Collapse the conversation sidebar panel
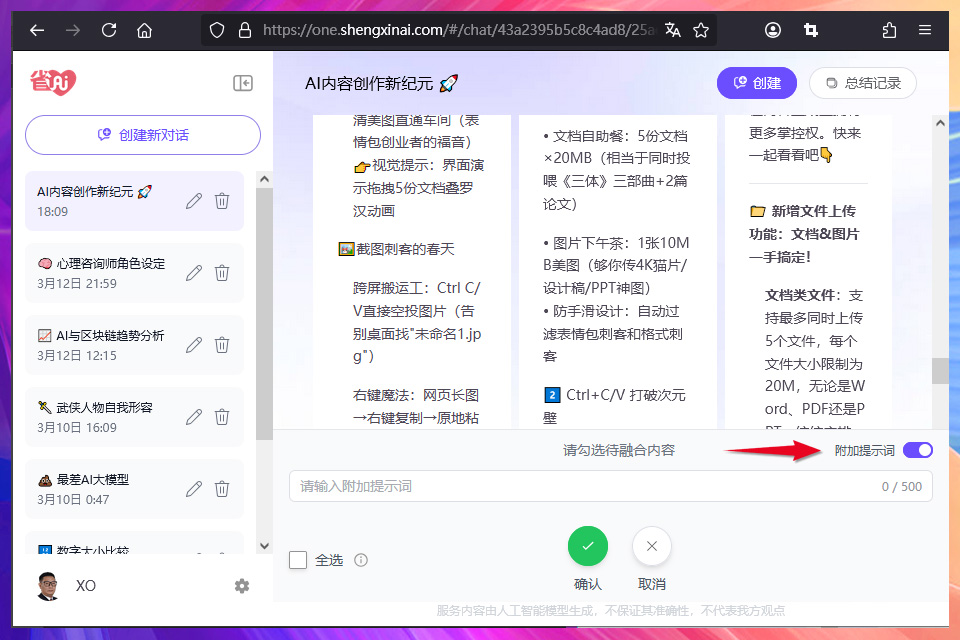960x640 pixels. pyautogui.click(x=243, y=84)
